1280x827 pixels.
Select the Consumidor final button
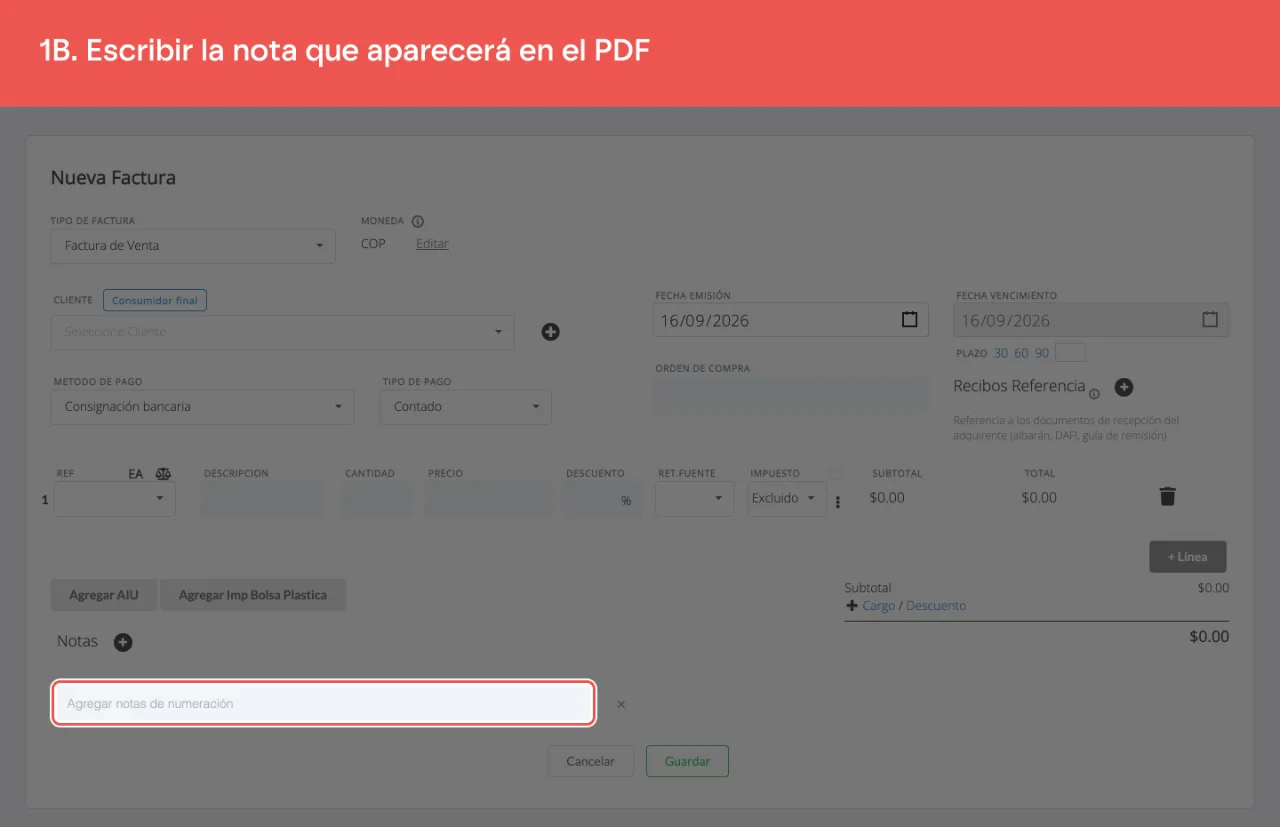point(155,300)
